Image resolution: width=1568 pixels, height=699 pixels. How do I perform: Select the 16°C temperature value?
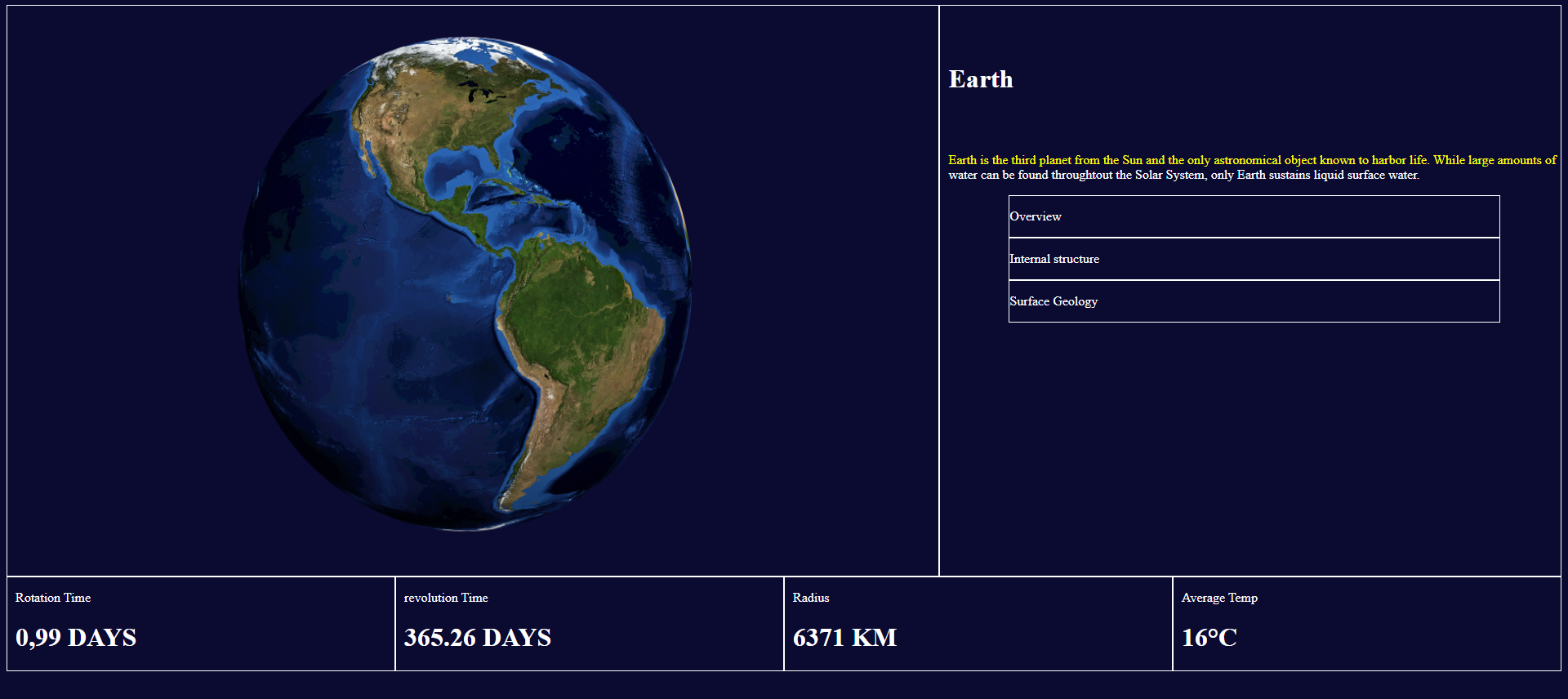pyautogui.click(x=1209, y=637)
